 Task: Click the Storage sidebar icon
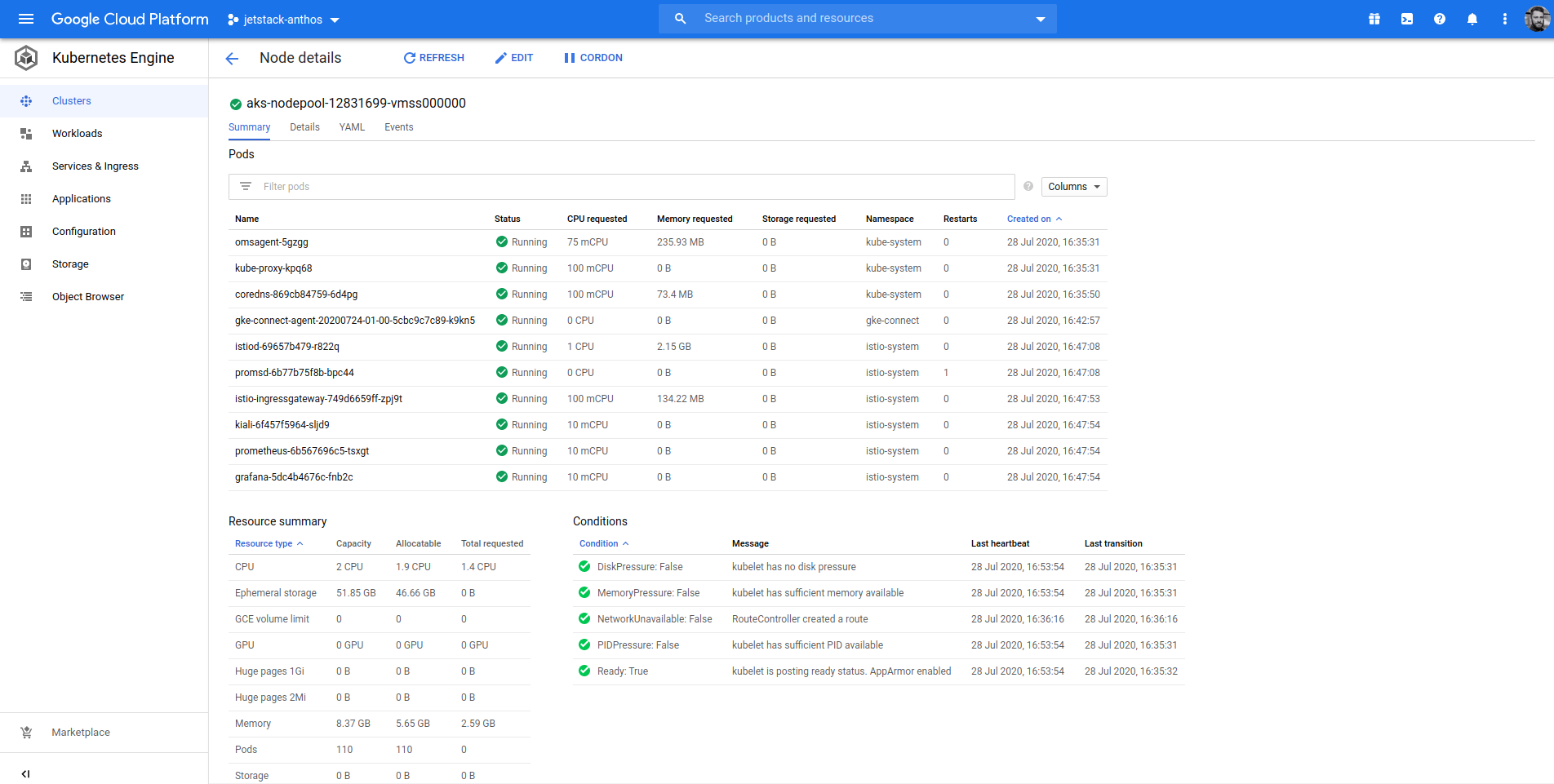click(x=26, y=264)
